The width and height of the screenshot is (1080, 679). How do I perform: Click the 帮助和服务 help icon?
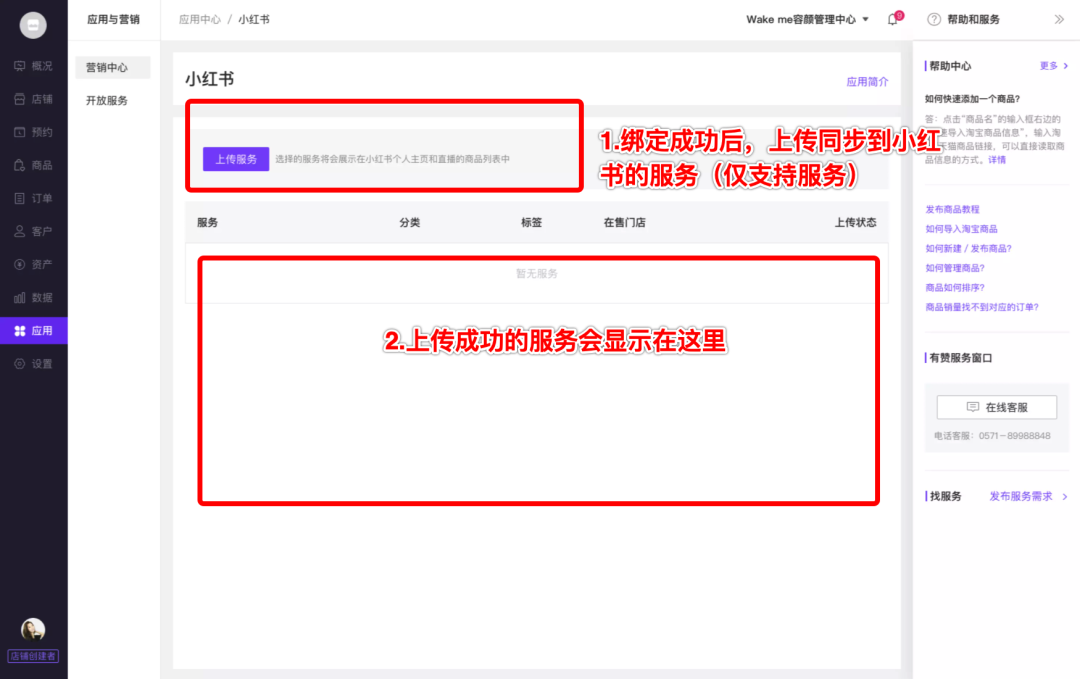pos(933,19)
